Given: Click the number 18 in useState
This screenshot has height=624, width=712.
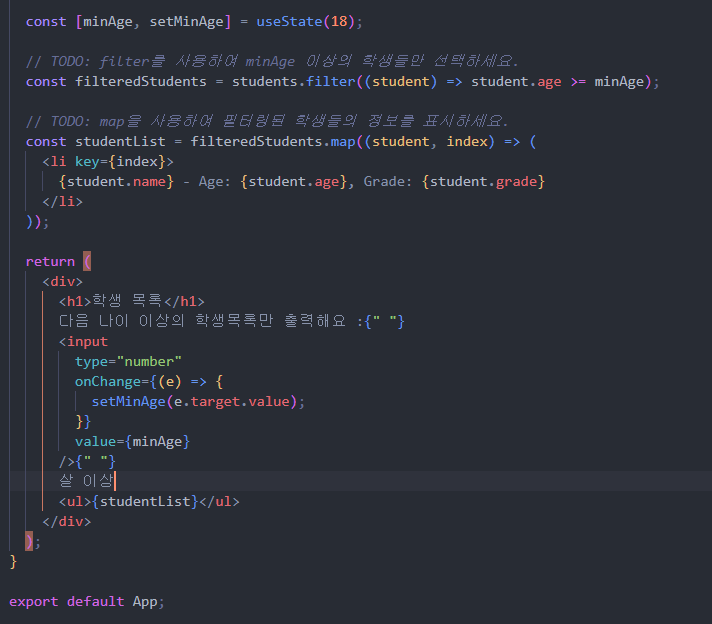Looking at the screenshot, I should pyautogui.click(x=339, y=21).
